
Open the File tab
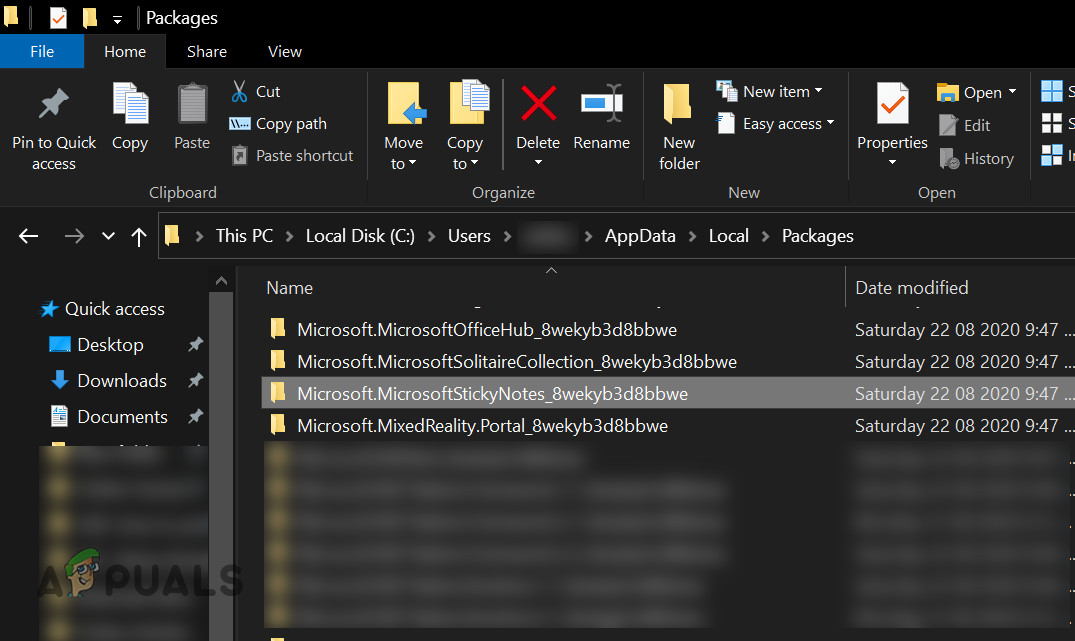(x=42, y=51)
